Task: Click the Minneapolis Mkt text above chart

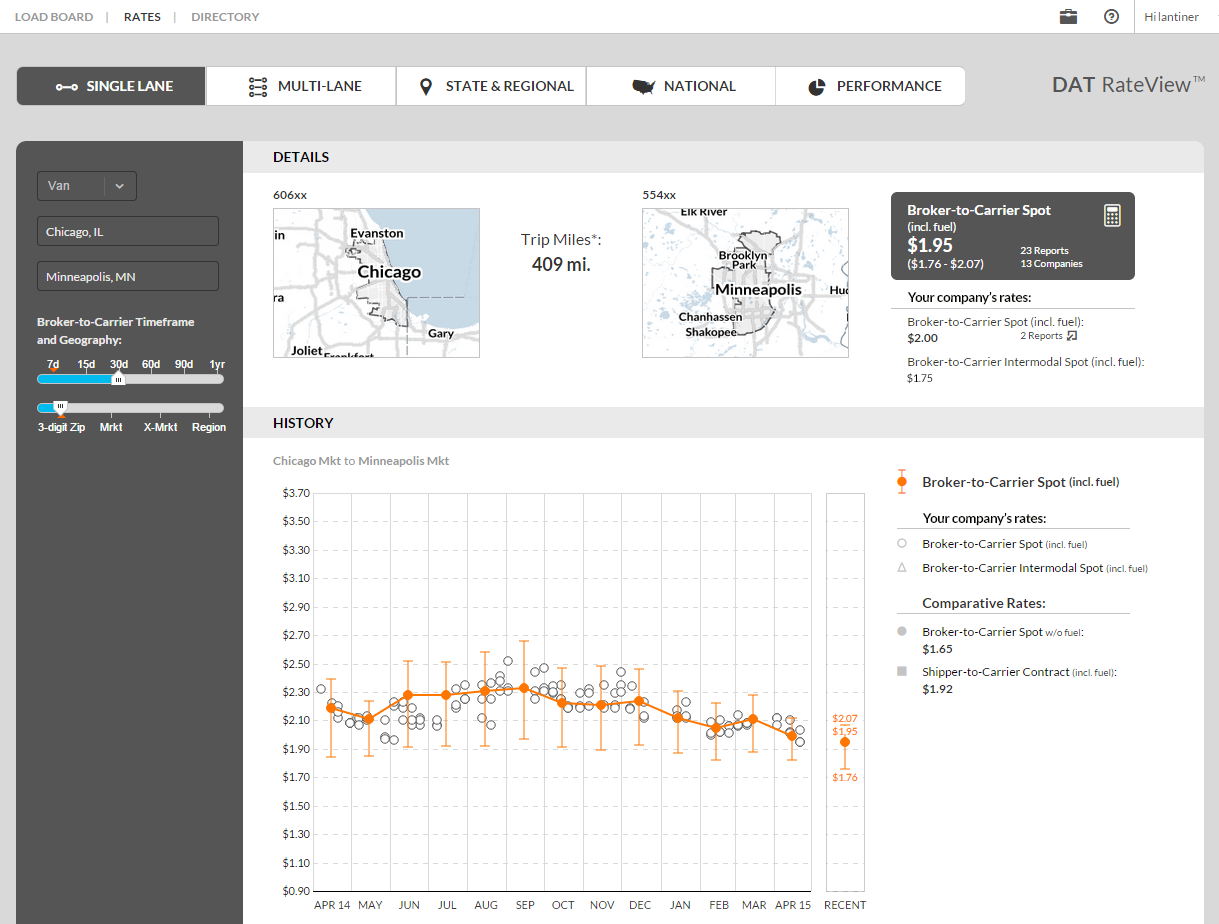Action: click(404, 461)
